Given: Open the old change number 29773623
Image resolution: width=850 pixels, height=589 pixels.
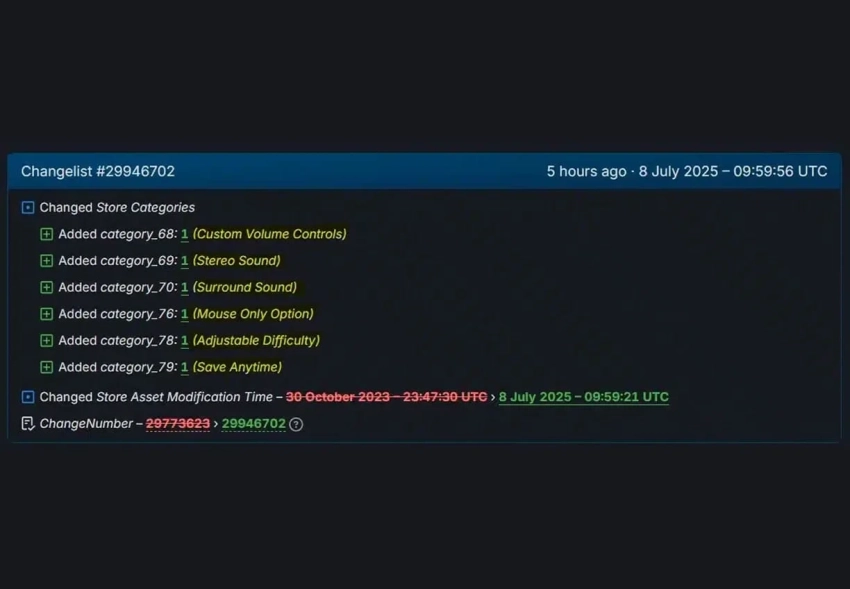Looking at the screenshot, I should 178,424.
